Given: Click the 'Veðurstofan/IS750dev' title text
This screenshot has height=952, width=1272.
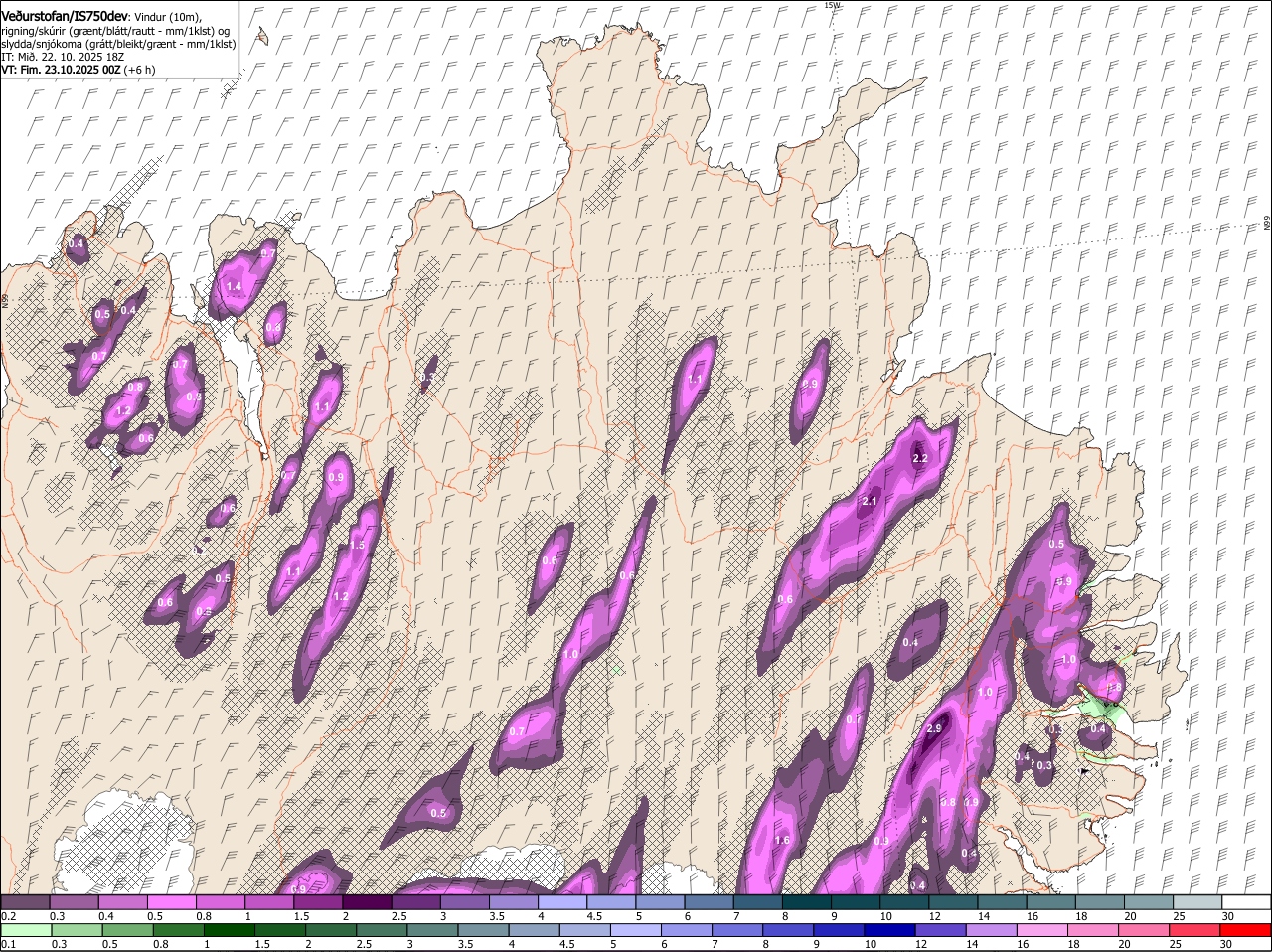Looking at the screenshot, I should (x=64, y=17).
